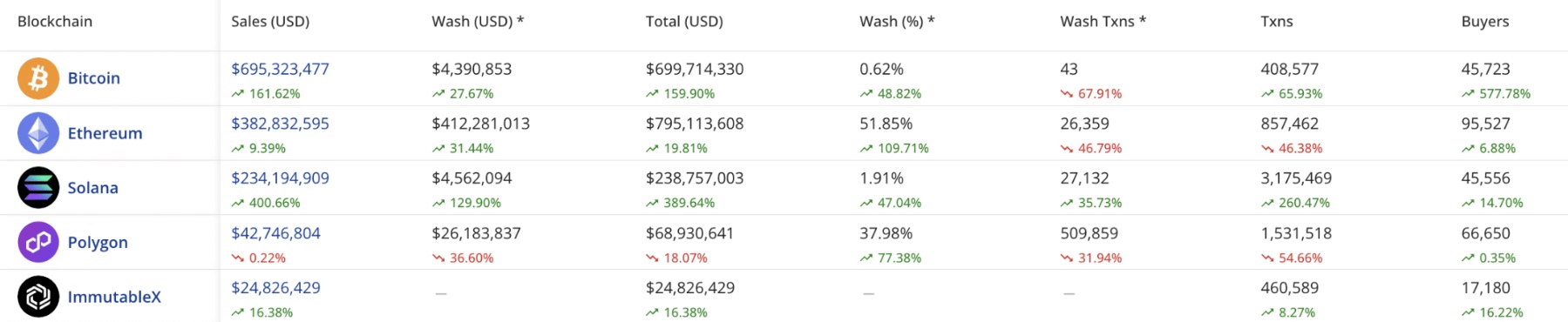Sort by Total (USD) column header
This screenshot has width=1568, height=322.
(684, 22)
